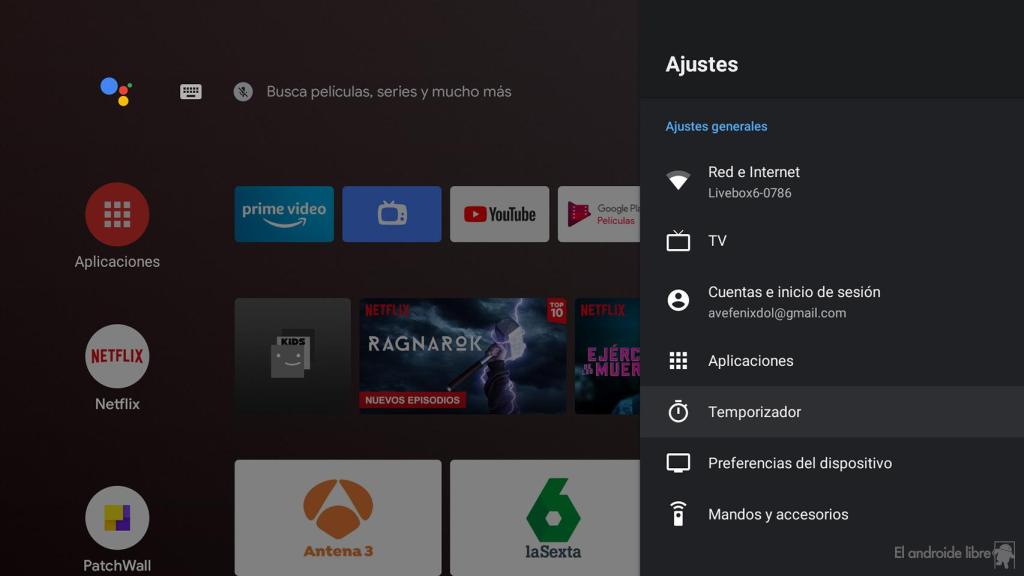The image size is (1024, 576).
Task: Open Mandos y accesorios
Action: coord(832,514)
